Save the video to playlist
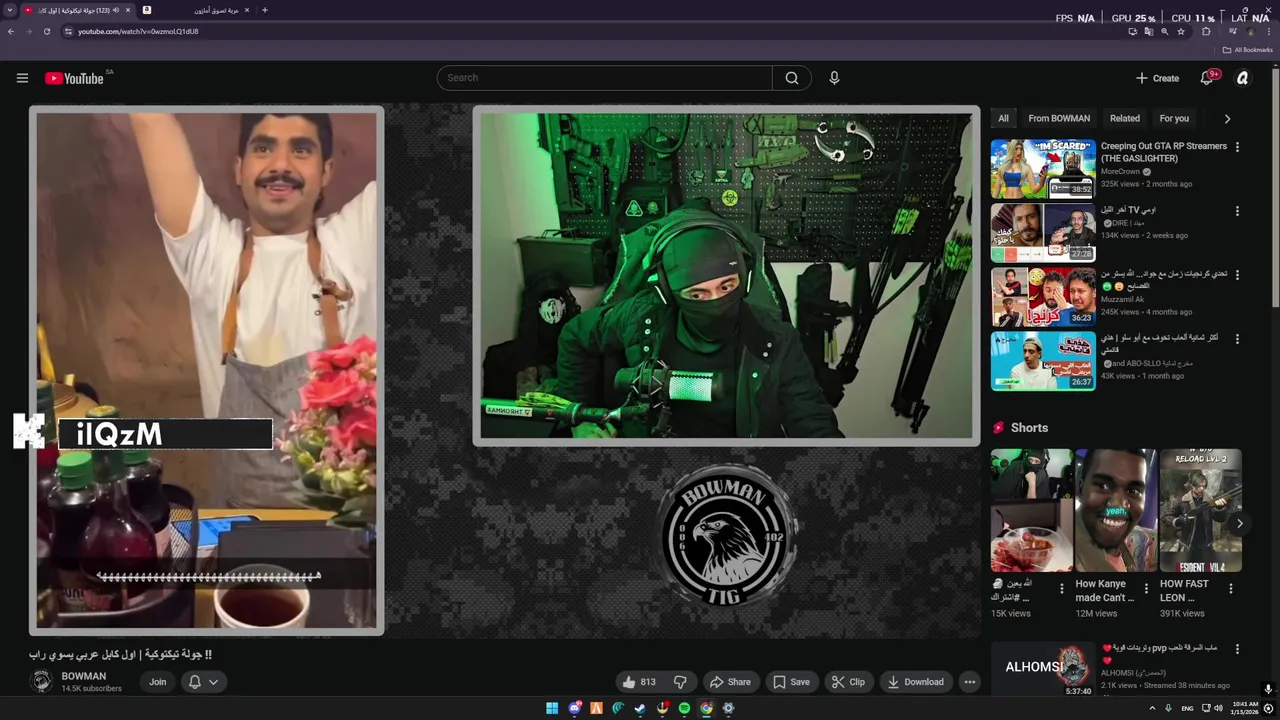Screen dimensions: 1280x720 pos(791,682)
